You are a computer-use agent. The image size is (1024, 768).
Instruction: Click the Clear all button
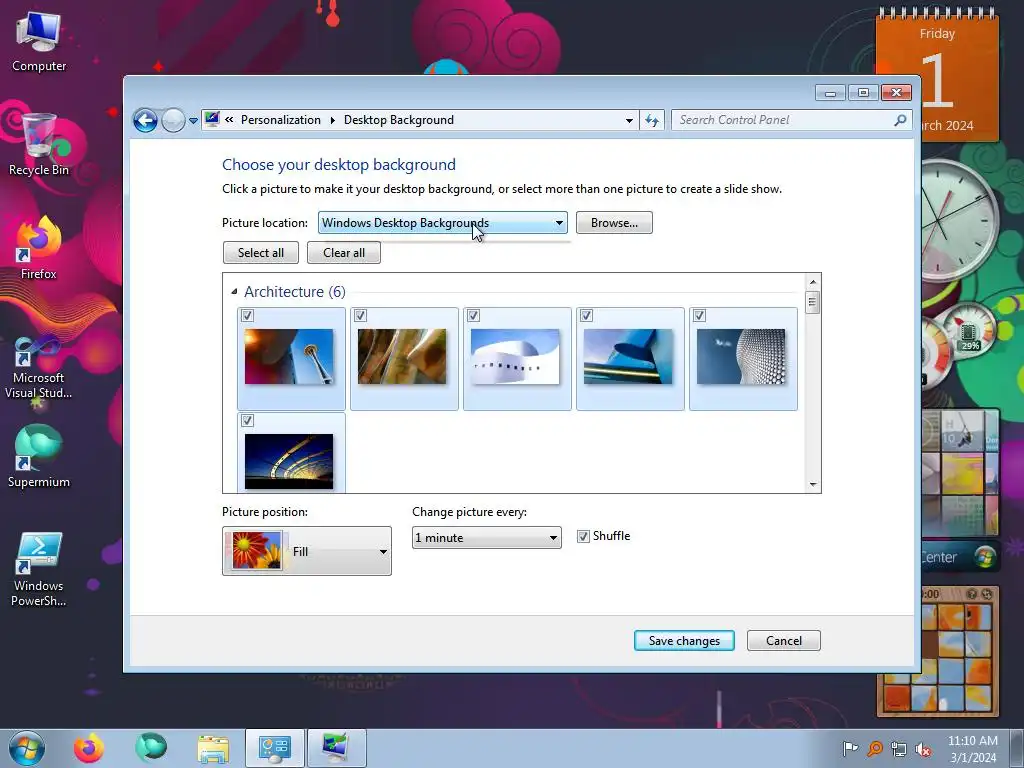point(344,253)
